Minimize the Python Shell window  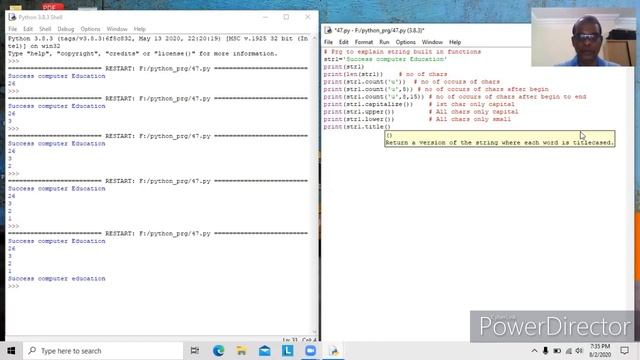(x=265, y=17)
